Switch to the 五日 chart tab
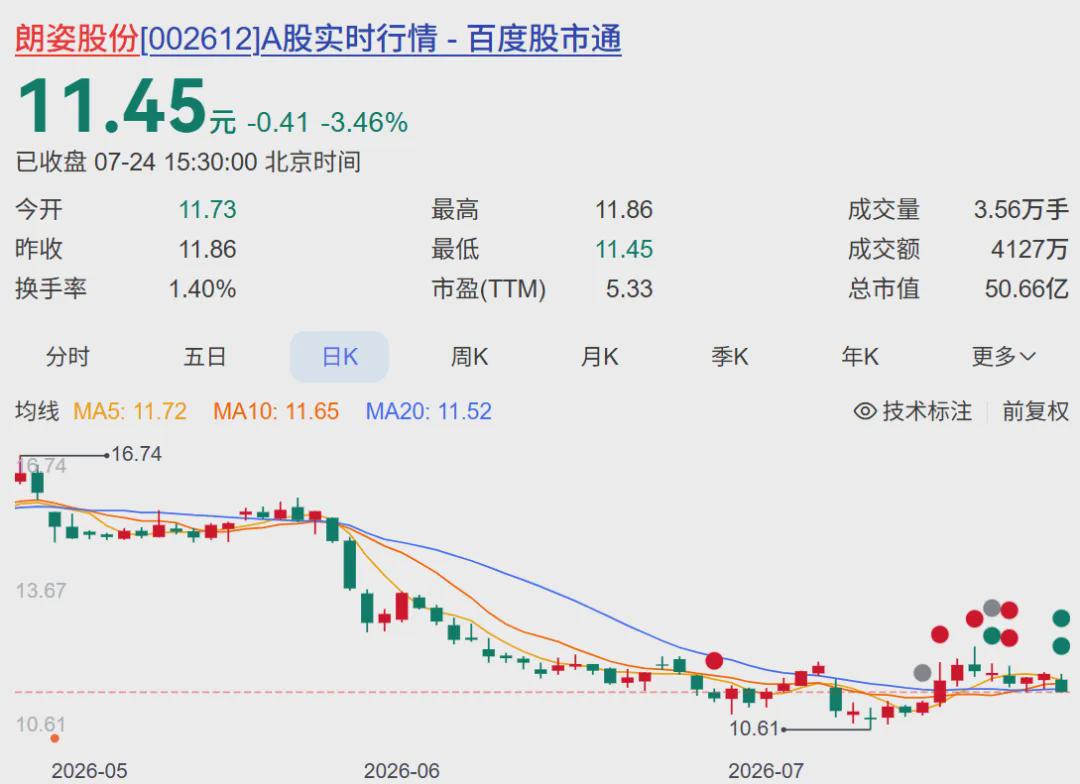The image size is (1080, 784). coord(205,357)
